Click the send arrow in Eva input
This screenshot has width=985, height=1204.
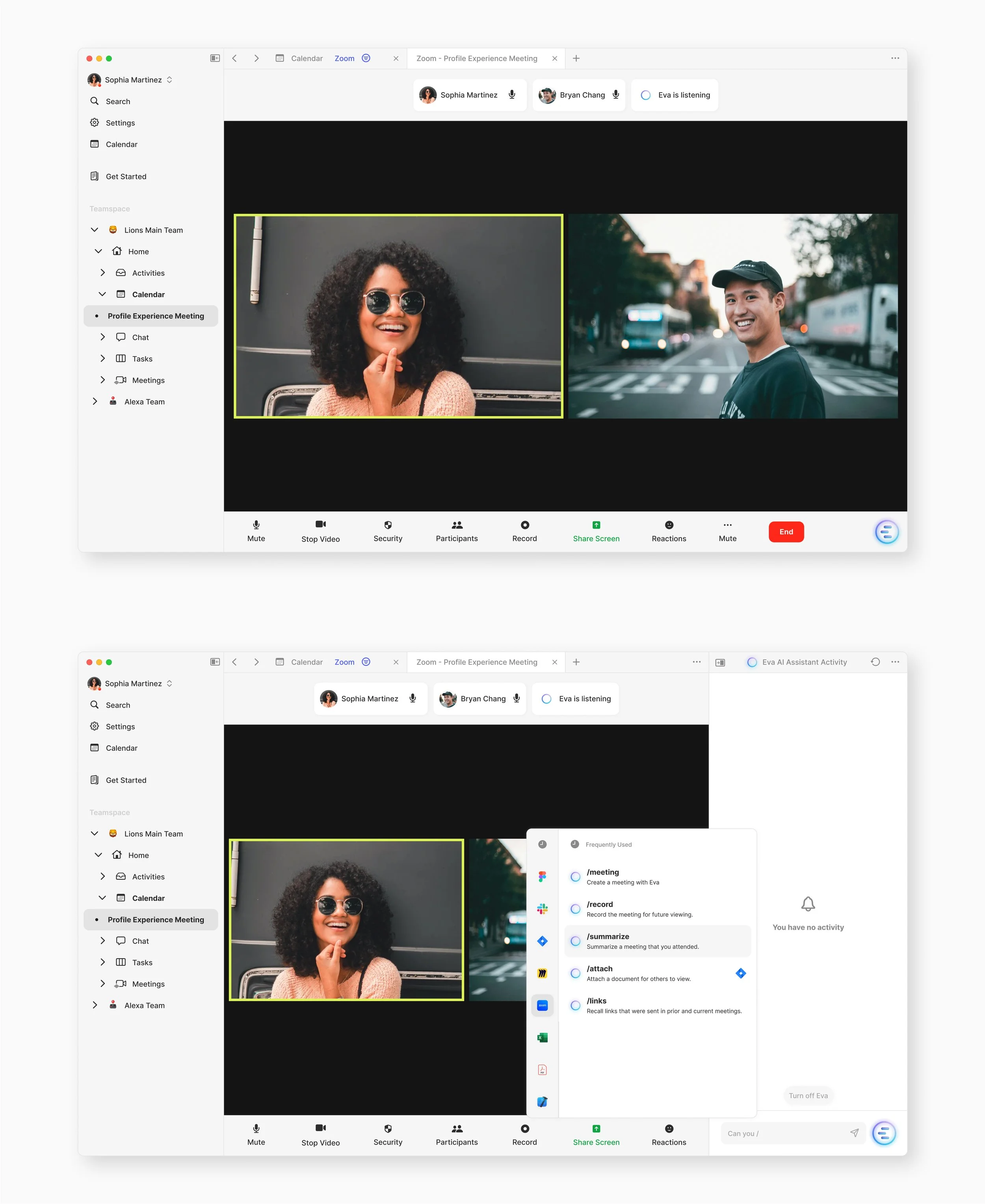click(854, 1133)
